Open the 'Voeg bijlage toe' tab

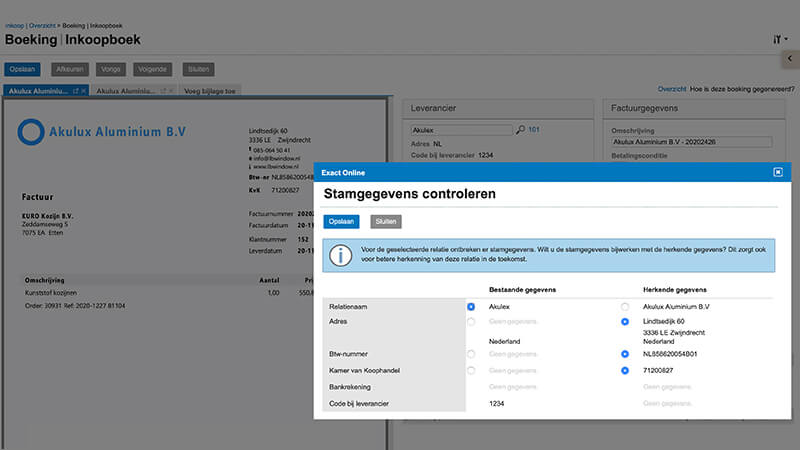[210, 91]
